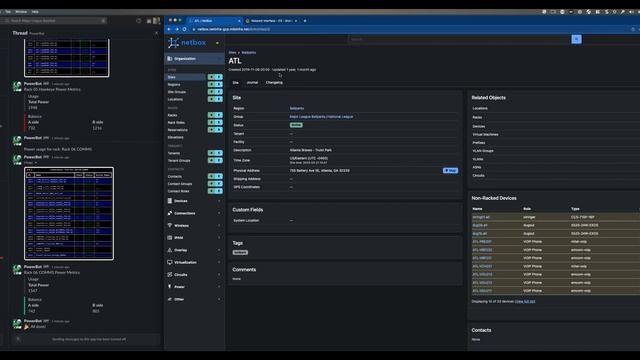This screenshot has height=360, width=640.
Task: Click the View full list link
Action: pyautogui.click(x=525, y=301)
